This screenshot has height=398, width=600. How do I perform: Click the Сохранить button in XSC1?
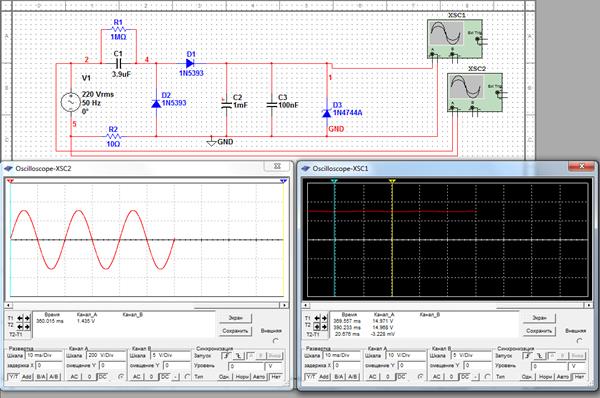(x=539, y=331)
